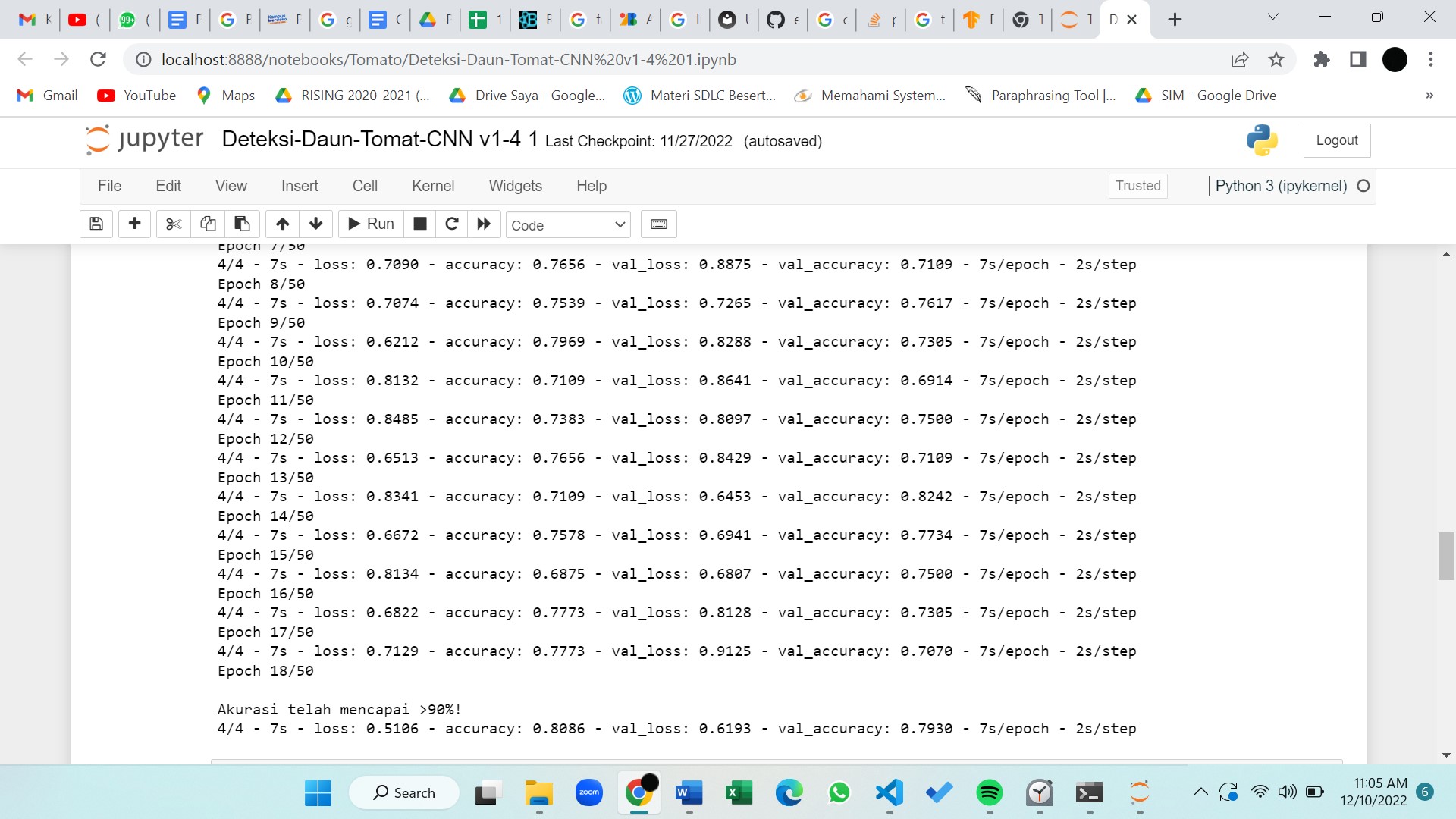Show hidden system tray icons chevron
1456x819 pixels.
(1200, 792)
